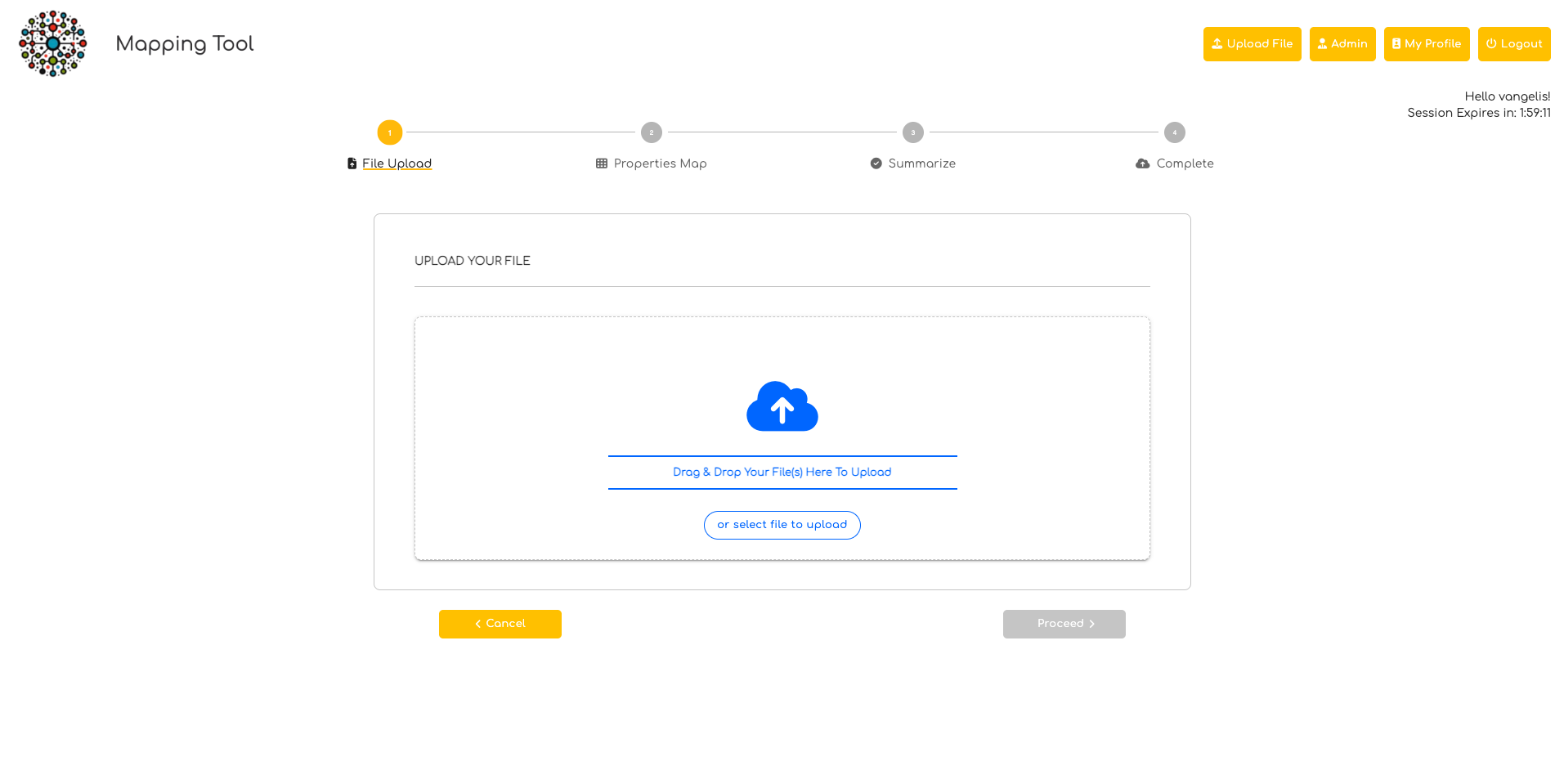Click the Proceed button

1064,624
